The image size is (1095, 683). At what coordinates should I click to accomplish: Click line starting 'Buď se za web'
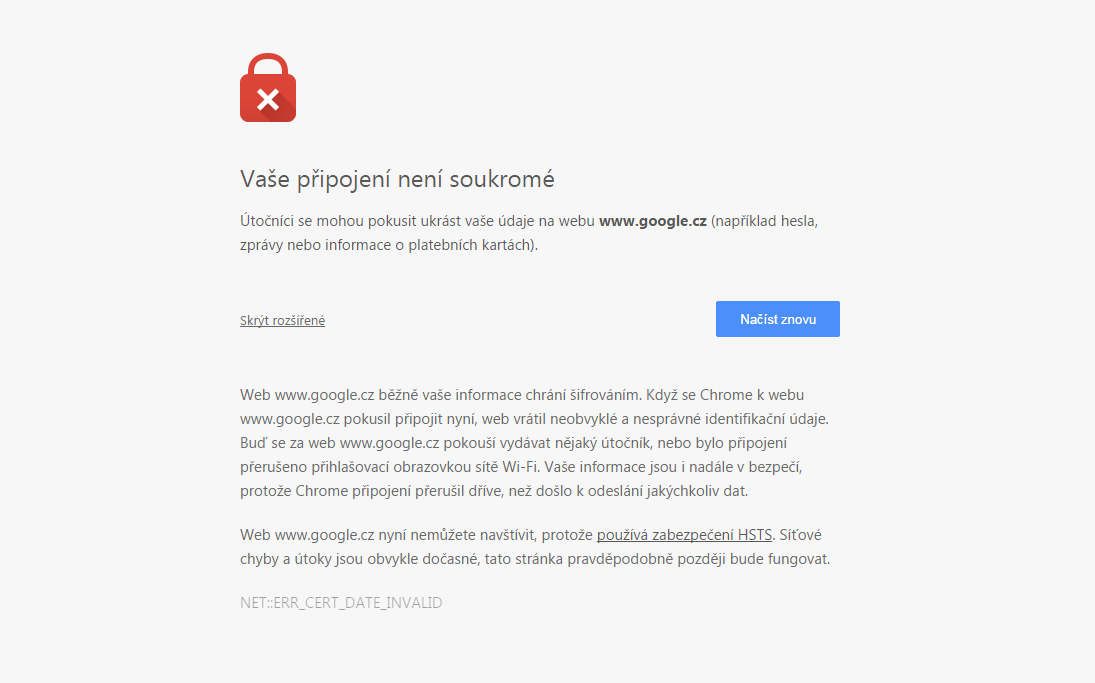[513, 443]
